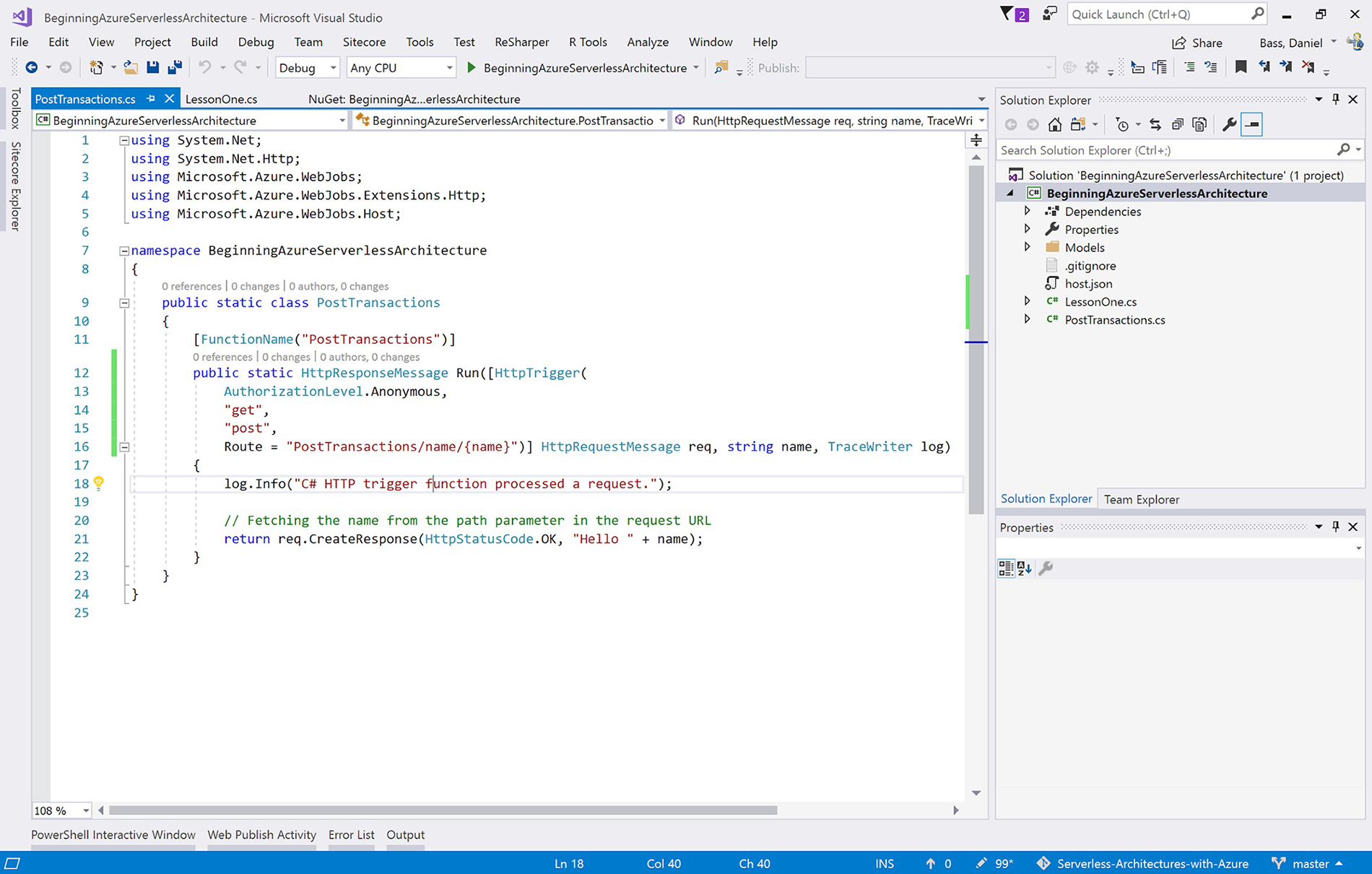Click the Solution Explorer Home icon
The height and width of the screenshot is (874, 1372).
1055,124
